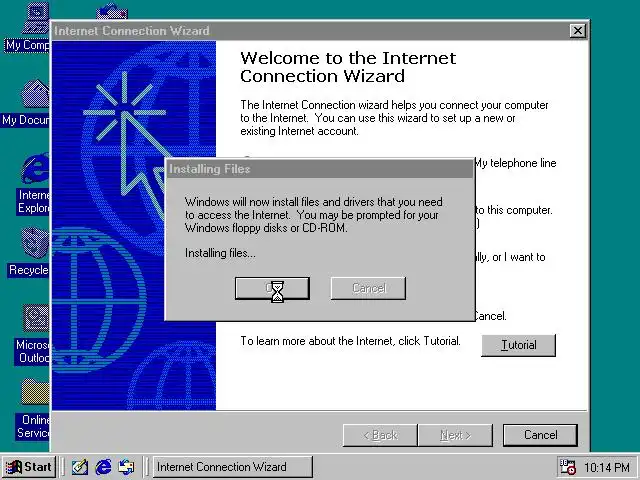Cancel the Internet Connection Wizard
This screenshot has height=480, width=640.
[x=540, y=435]
